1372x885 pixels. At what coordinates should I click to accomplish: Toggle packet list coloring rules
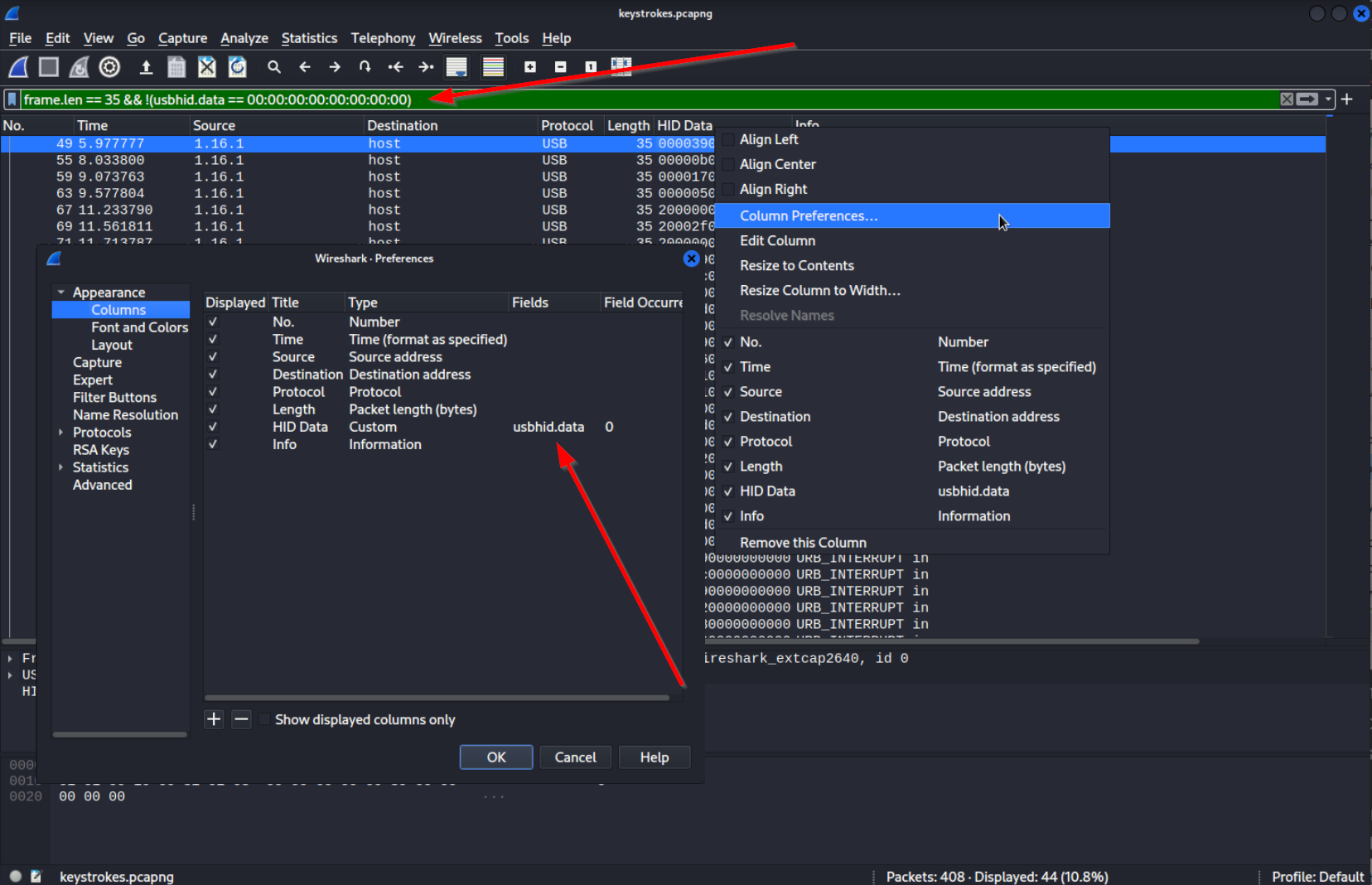493,67
